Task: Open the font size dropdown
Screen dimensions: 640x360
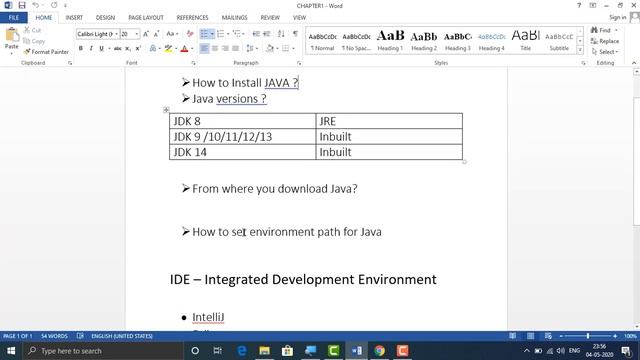Action: click(137, 34)
